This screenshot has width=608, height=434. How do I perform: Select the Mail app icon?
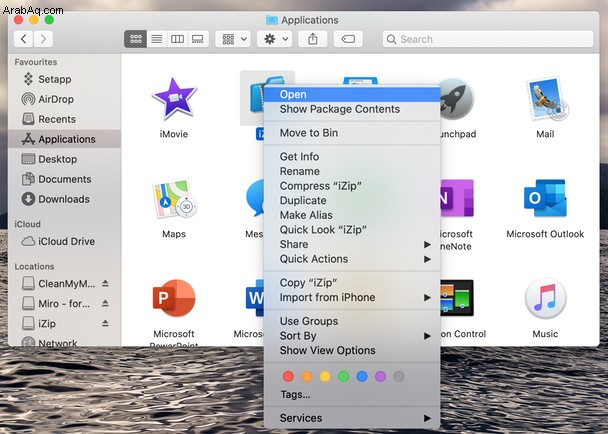click(545, 99)
